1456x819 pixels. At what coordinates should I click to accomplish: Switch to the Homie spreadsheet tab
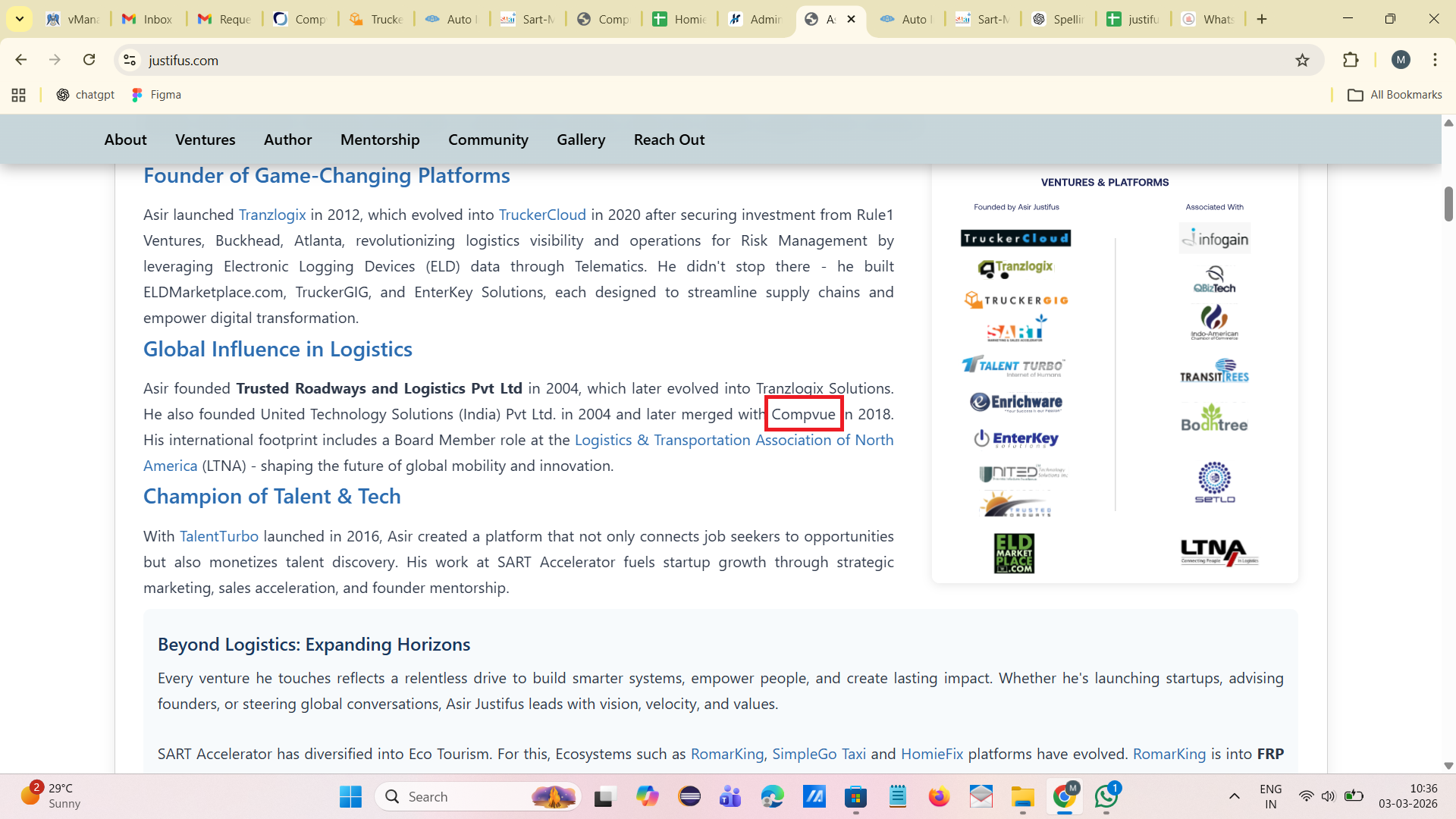(680, 19)
